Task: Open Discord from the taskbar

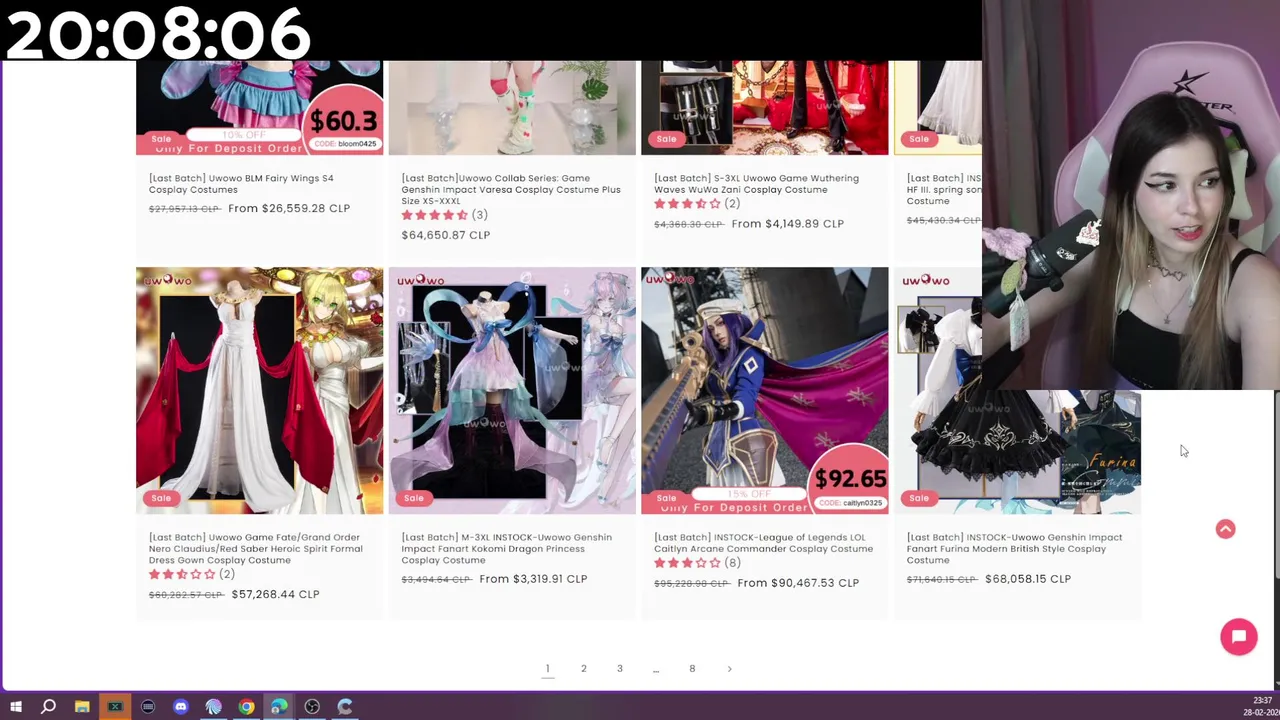Action: click(180, 707)
